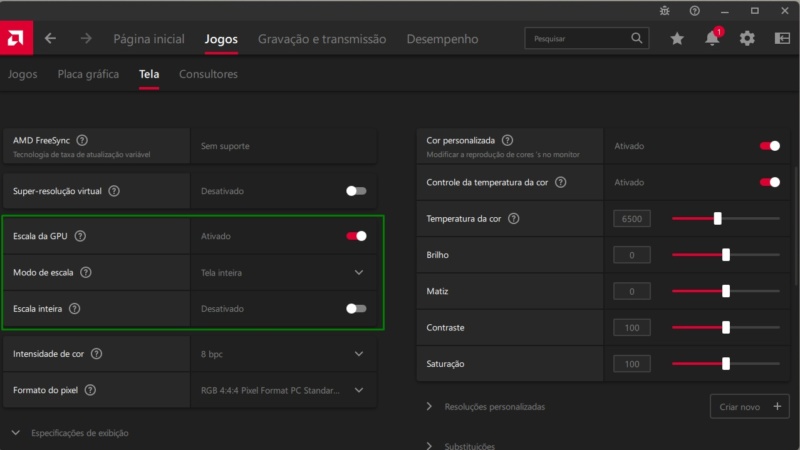Collapse Especificações de exibição section

[16, 433]
